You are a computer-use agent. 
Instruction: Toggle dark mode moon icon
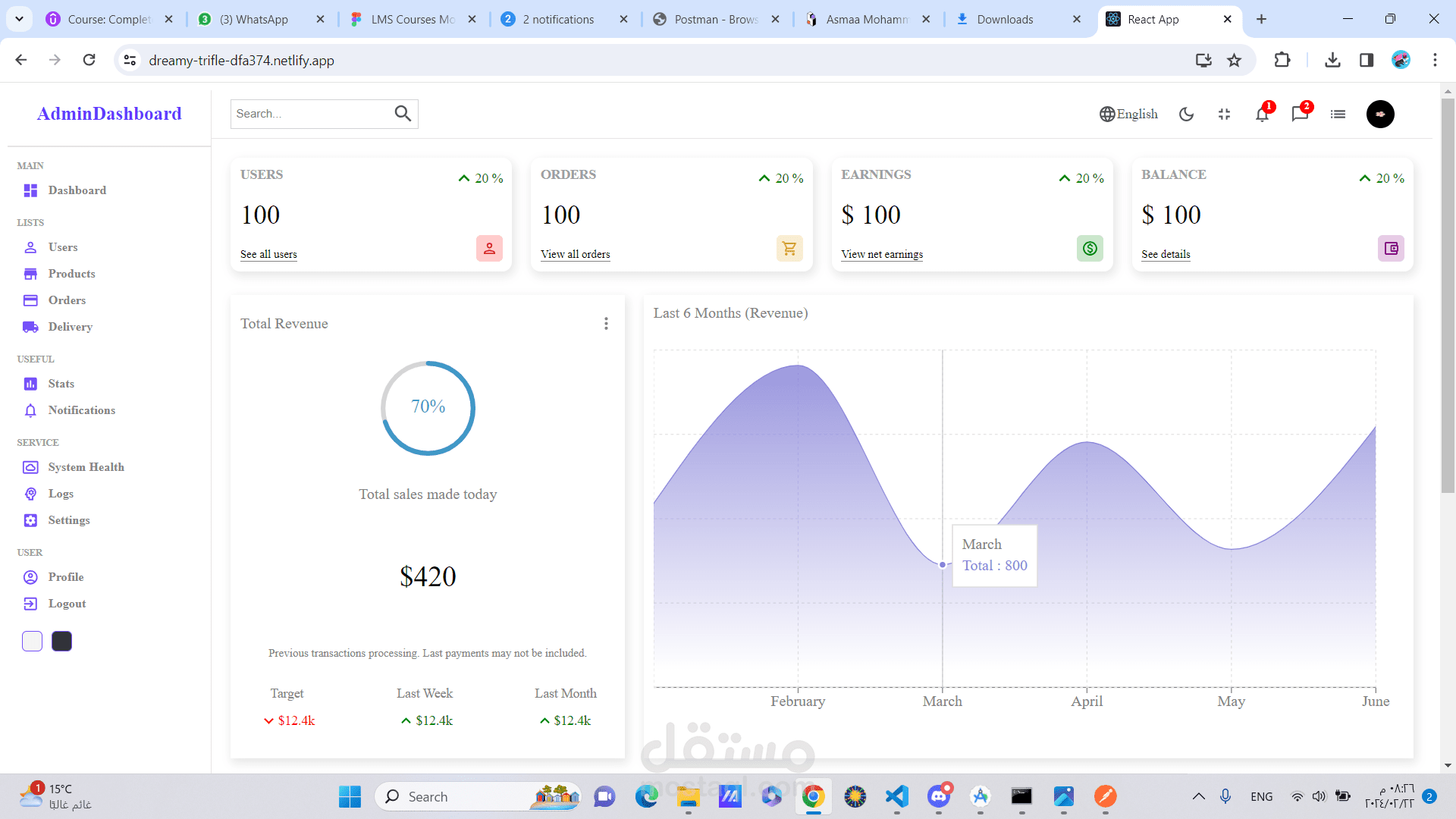pos(1187,114)
